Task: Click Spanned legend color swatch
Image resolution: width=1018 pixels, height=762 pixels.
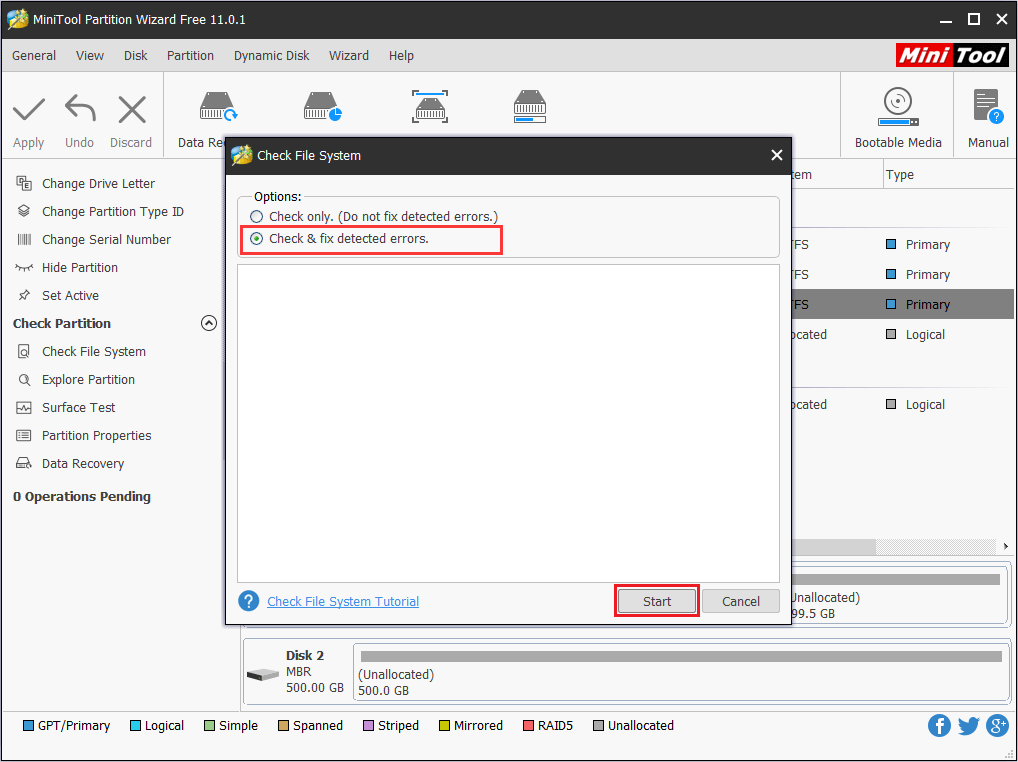Action: coord(283,726)
